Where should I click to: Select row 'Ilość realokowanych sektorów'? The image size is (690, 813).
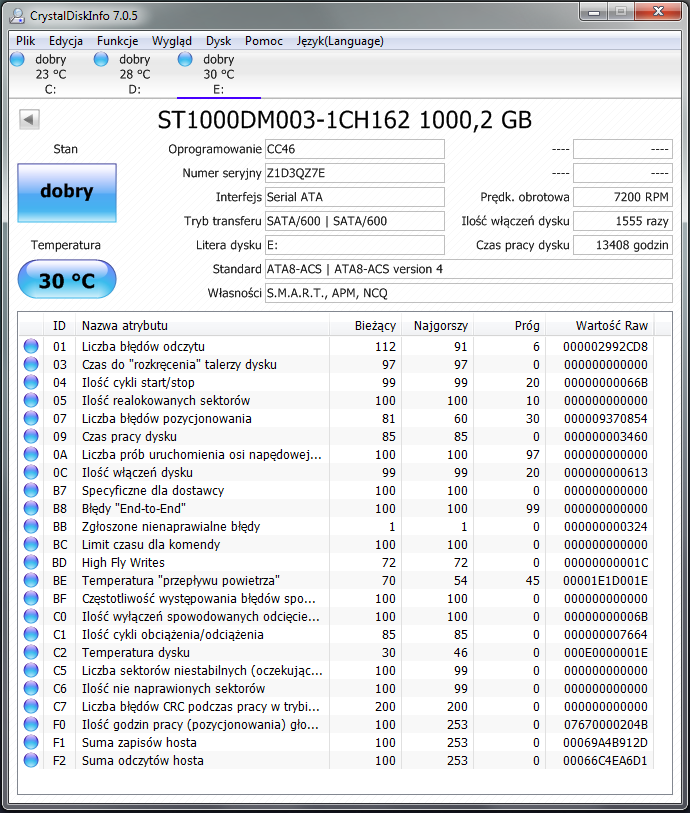[x=336, y=400]
